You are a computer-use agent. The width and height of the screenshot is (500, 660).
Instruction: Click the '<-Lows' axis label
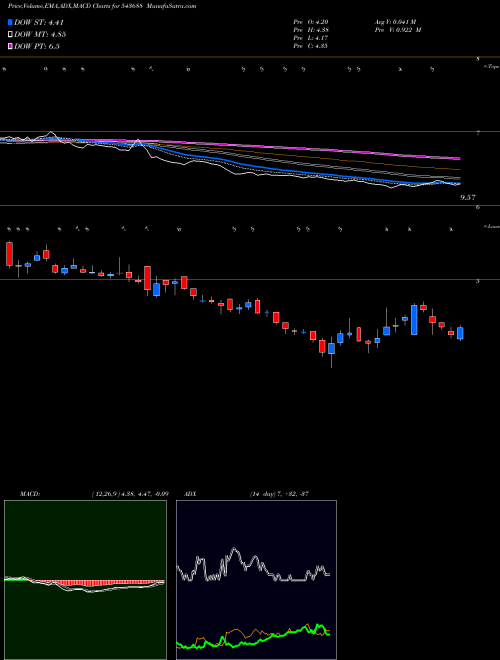(491, 226)
